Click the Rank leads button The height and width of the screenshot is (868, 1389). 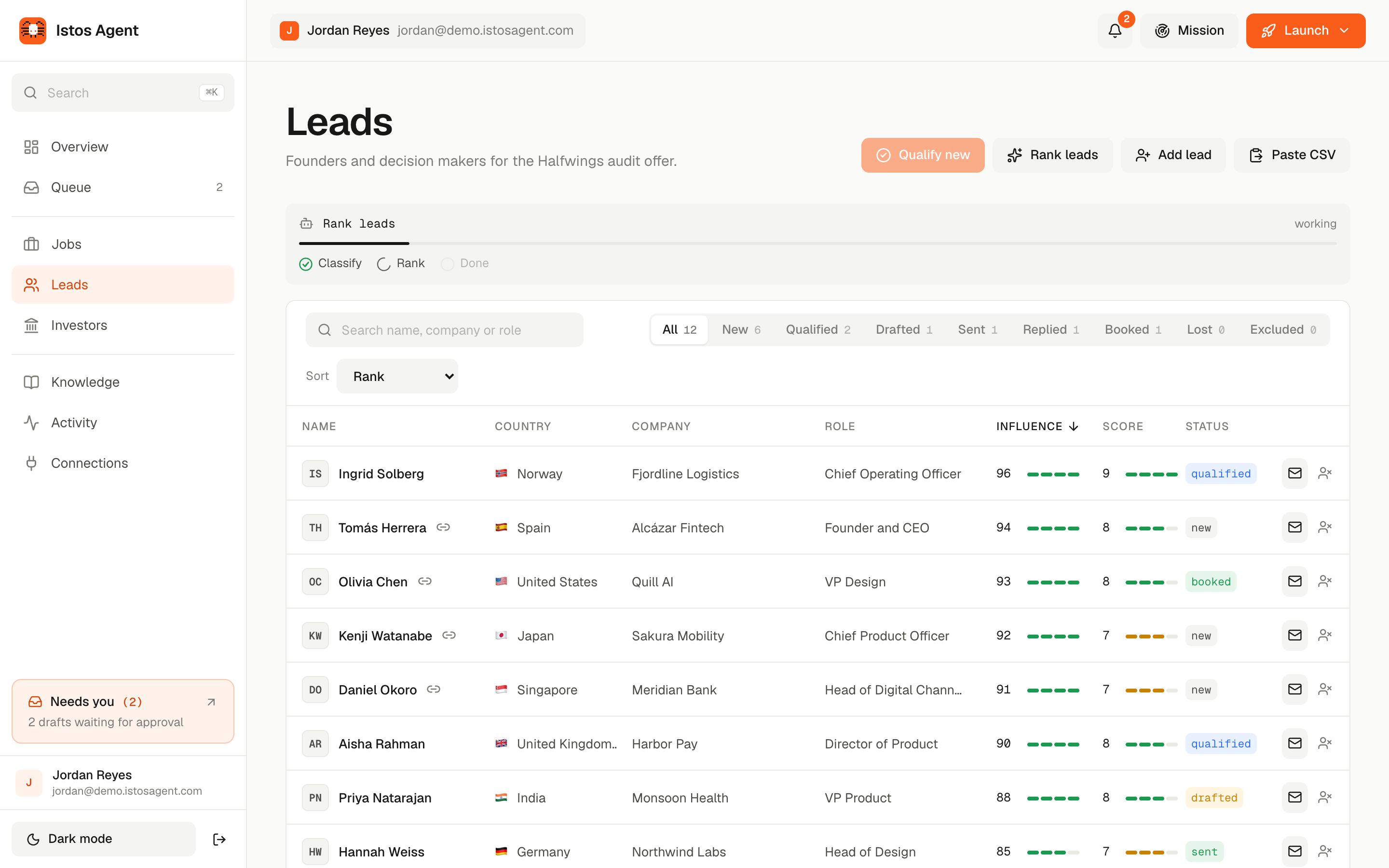1052,155
